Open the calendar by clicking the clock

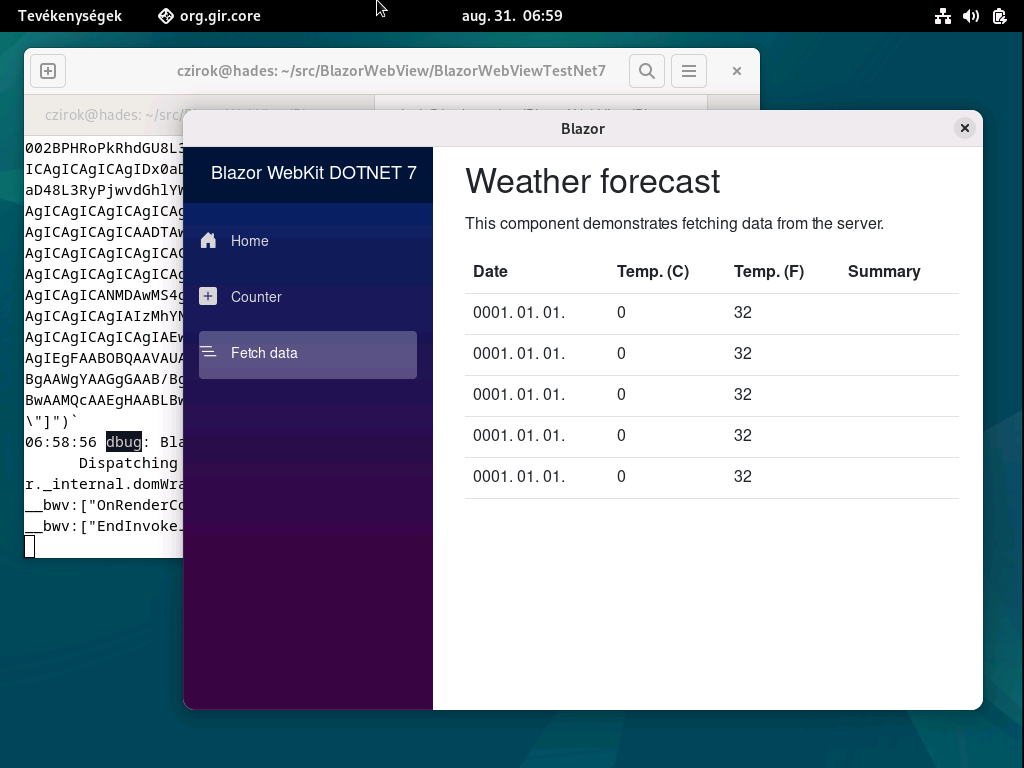click(511, 15)
